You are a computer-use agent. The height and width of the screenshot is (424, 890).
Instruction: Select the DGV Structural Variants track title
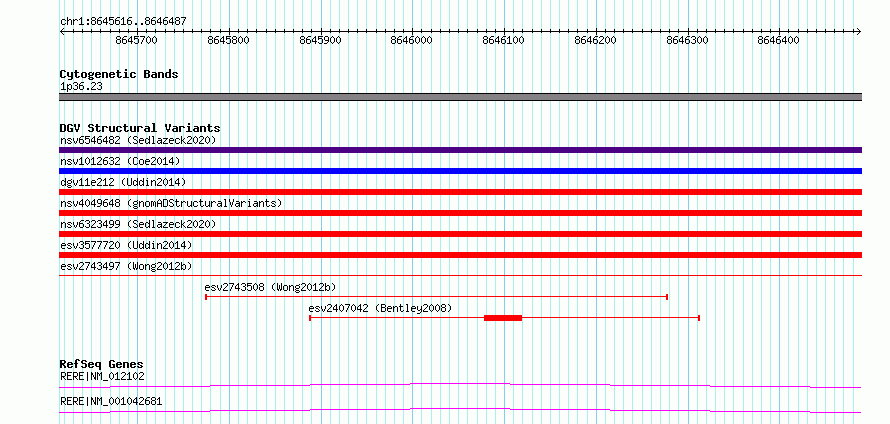coord(140,128)
